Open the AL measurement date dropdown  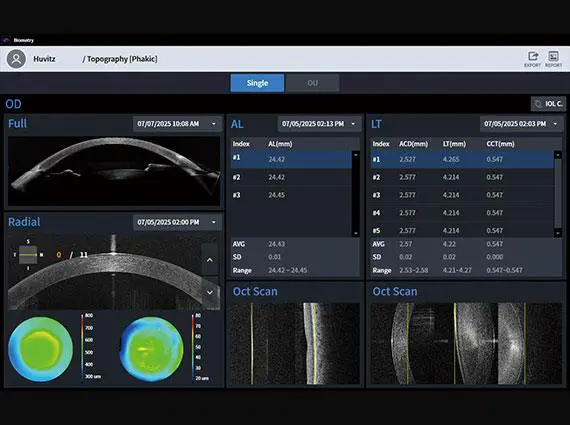pyautogui.click(x=319, y=124)
